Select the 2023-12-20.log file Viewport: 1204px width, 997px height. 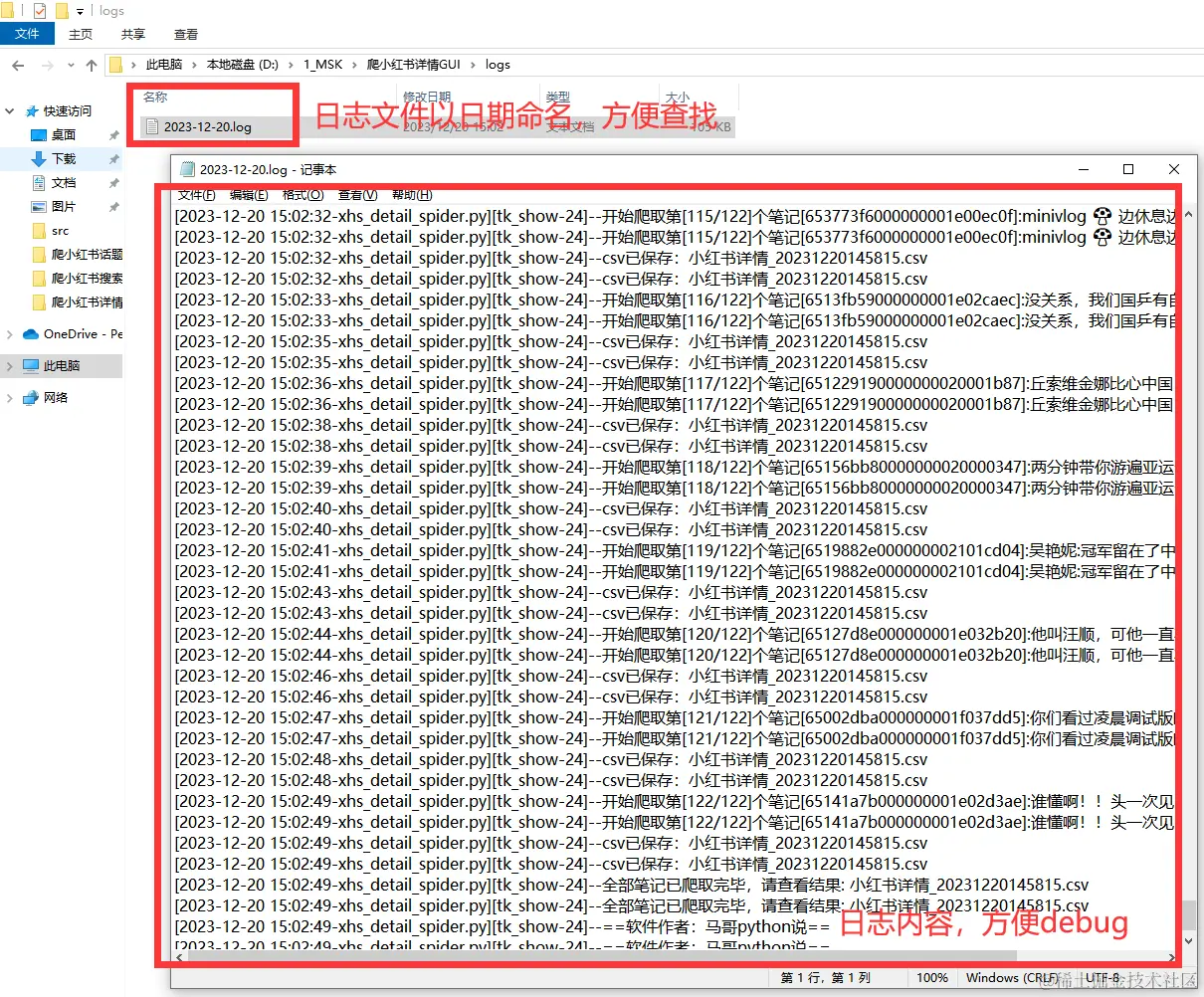click(x=208, y=126)
